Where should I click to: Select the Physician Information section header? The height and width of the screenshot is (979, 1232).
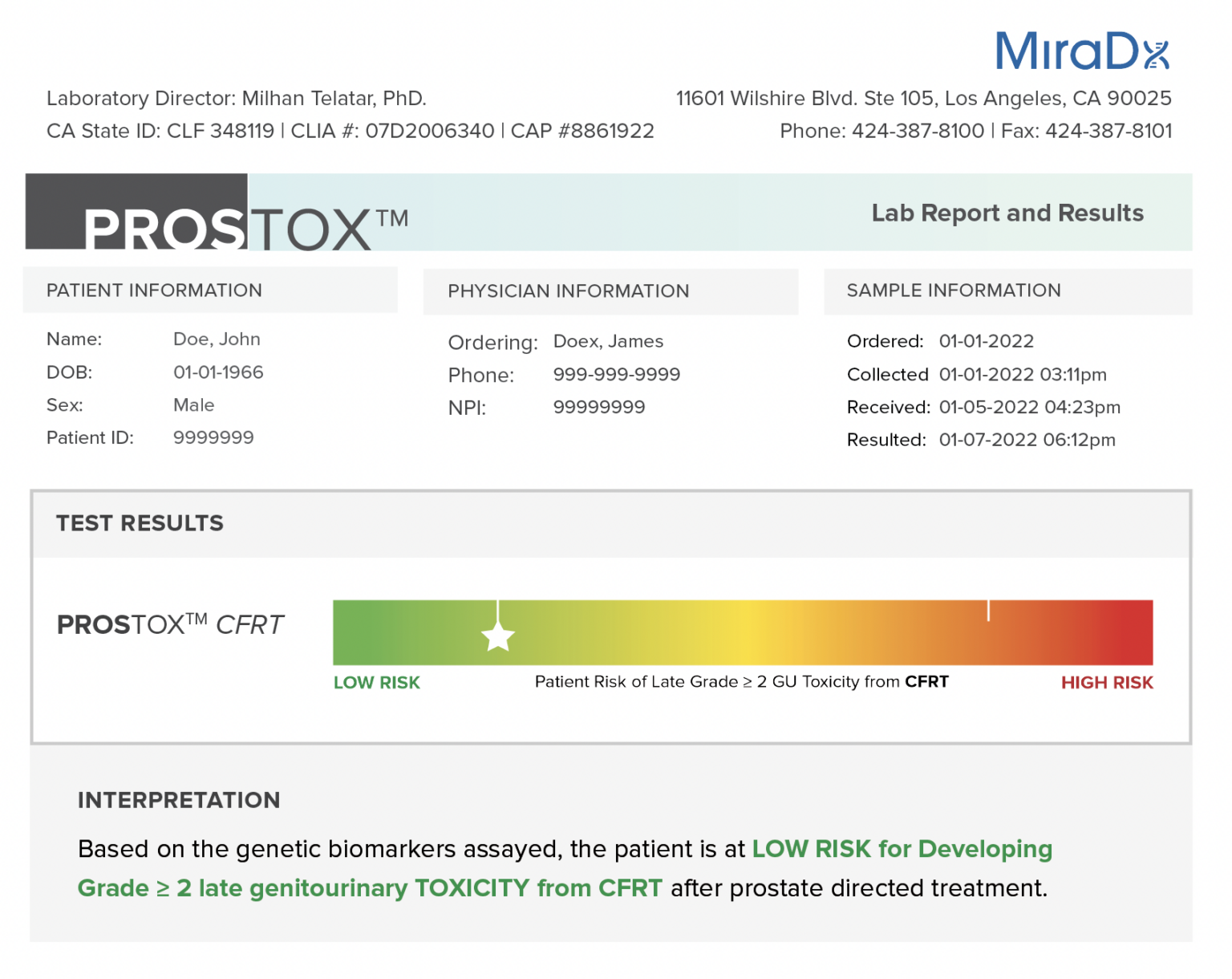pos(568,291)
